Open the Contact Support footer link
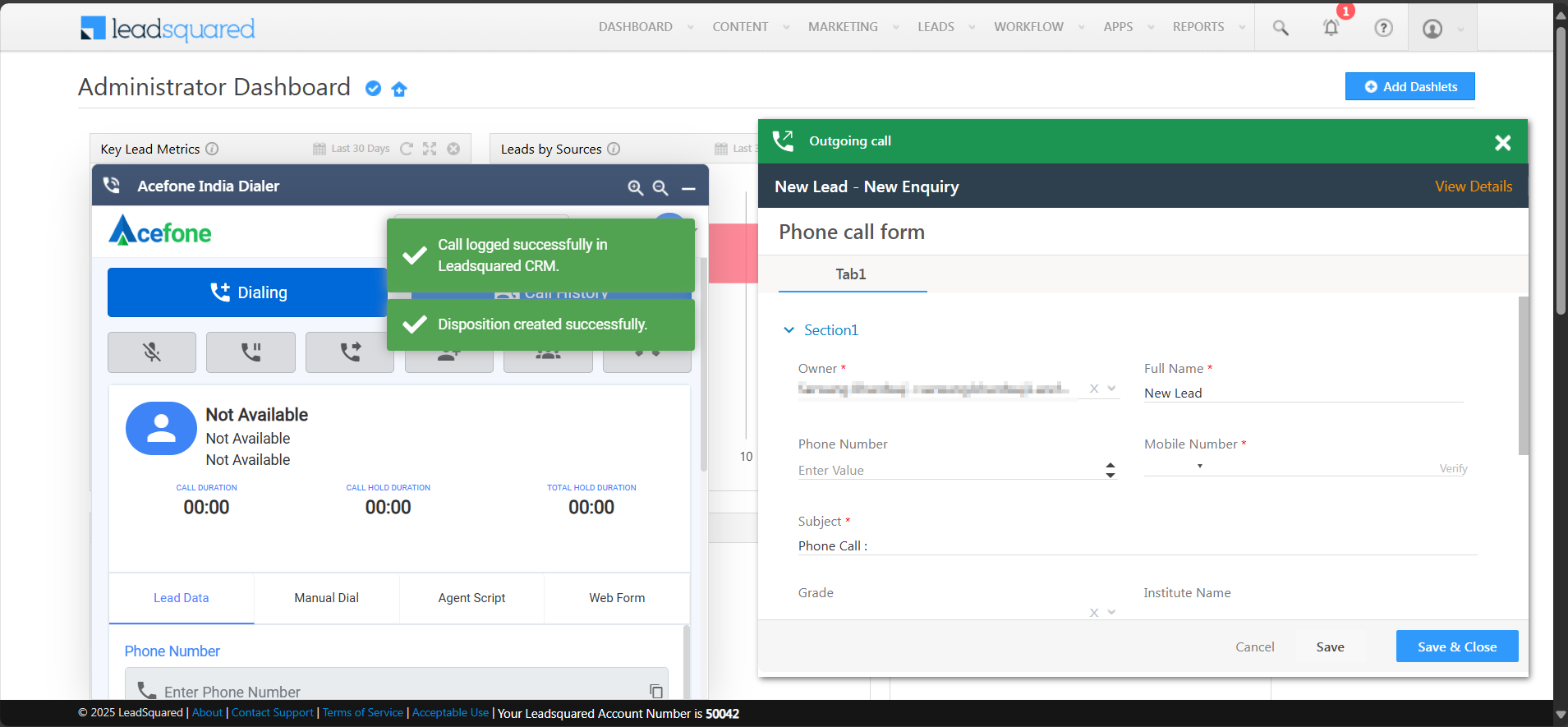This screenshot has height=727, width=1568. click(273, 712)
